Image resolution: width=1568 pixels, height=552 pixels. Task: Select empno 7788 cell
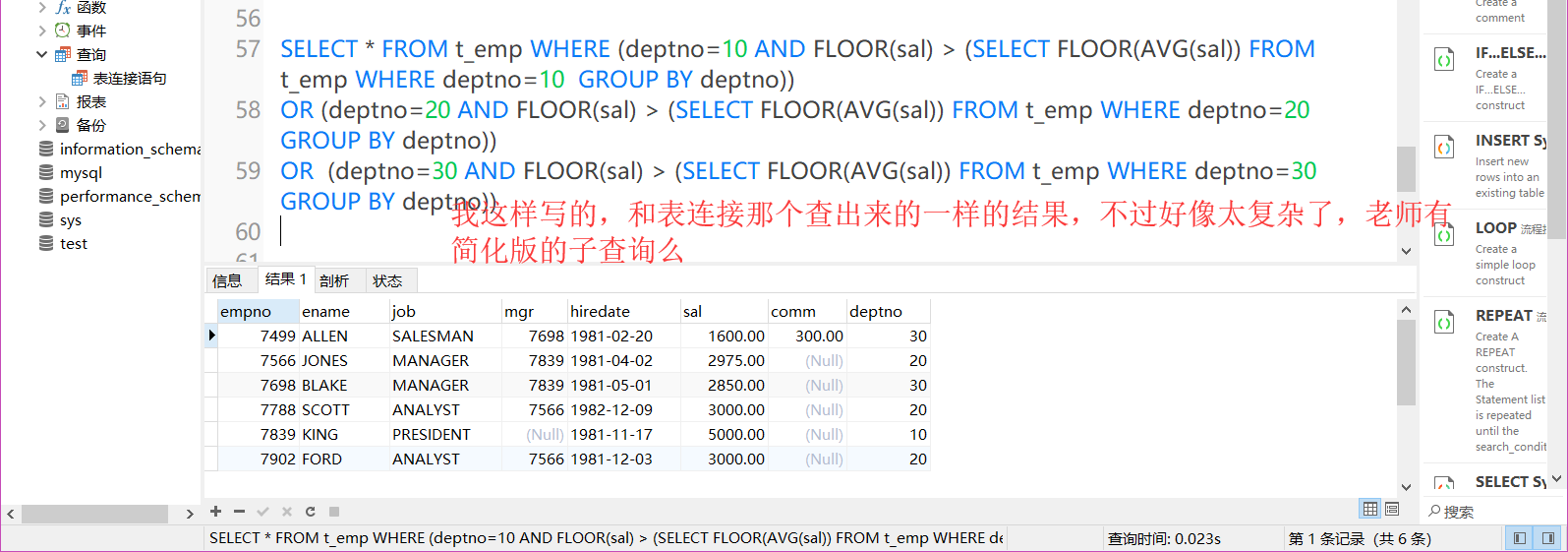tap(259, 409)
